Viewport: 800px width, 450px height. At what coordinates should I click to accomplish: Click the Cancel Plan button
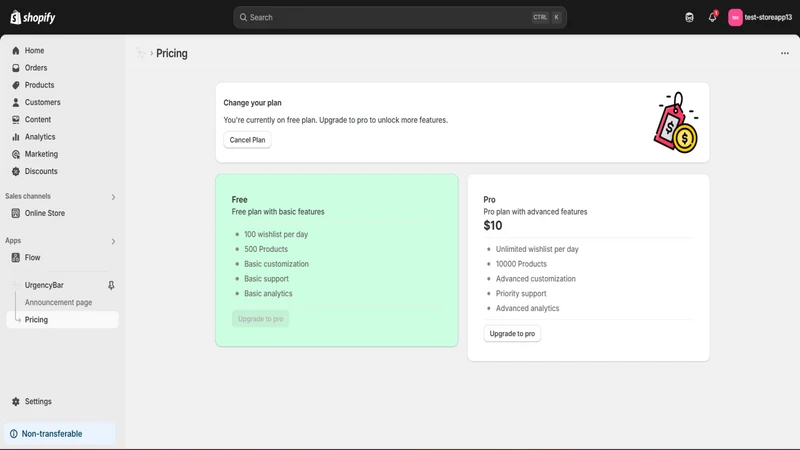pos(247,140)
